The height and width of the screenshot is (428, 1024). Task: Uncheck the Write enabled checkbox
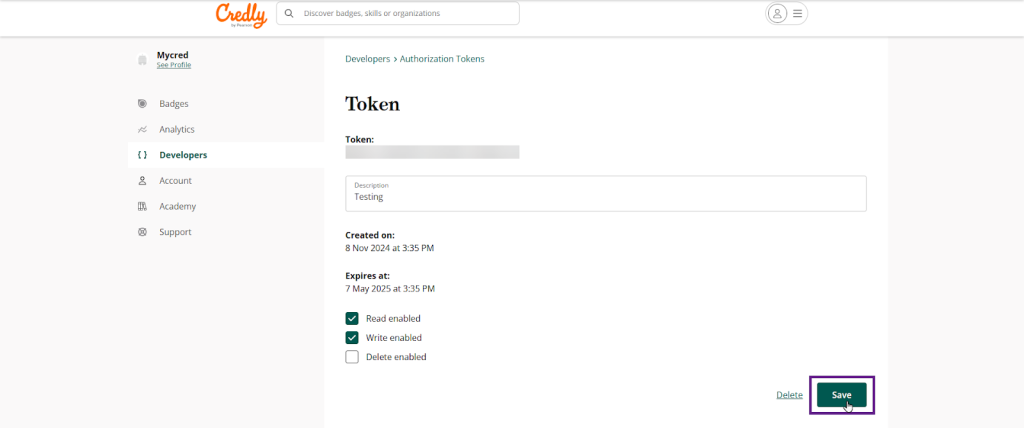(x=352, y=338)
